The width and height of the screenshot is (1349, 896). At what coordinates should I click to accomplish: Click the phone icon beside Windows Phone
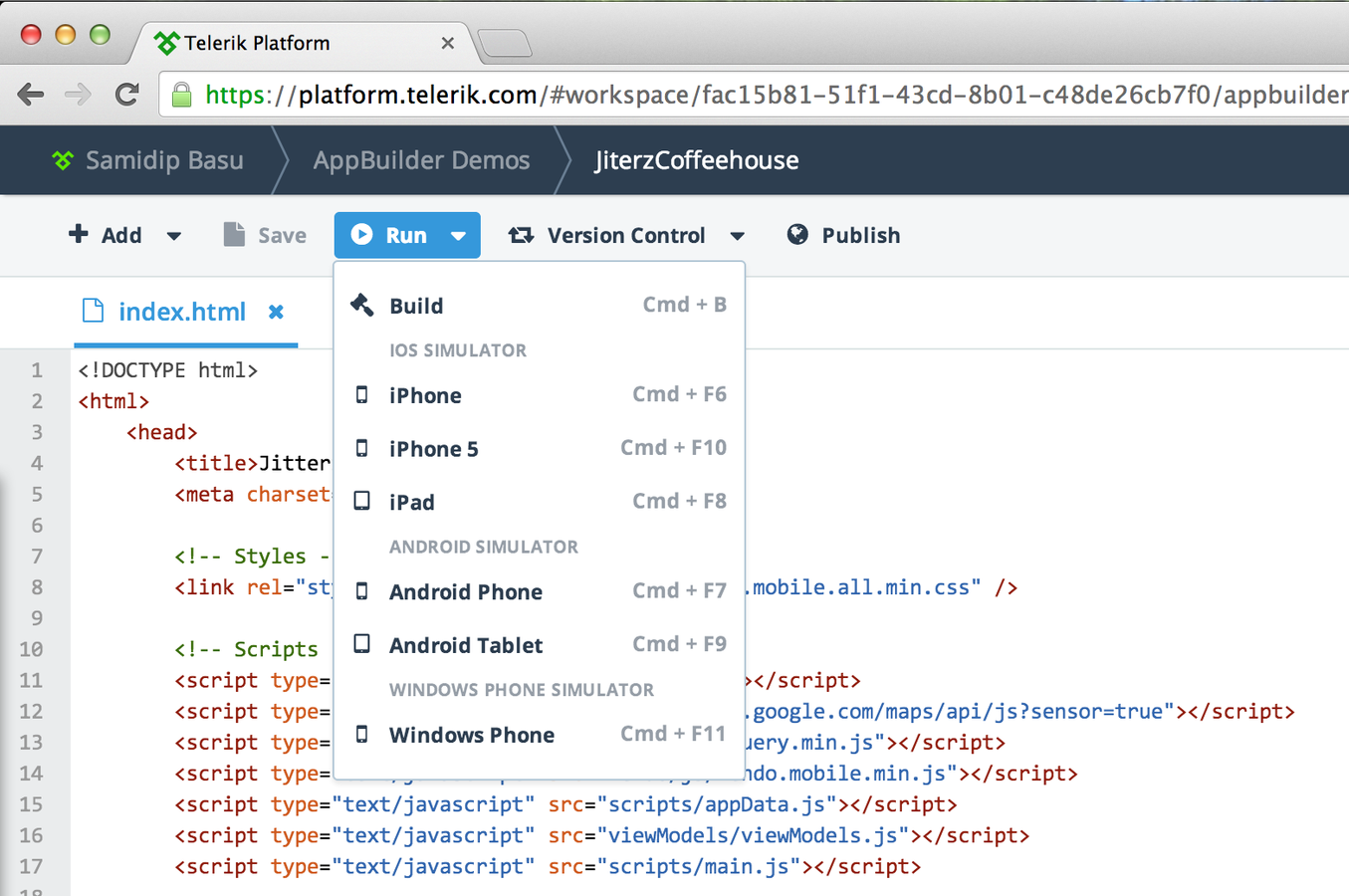coord(362,735)
